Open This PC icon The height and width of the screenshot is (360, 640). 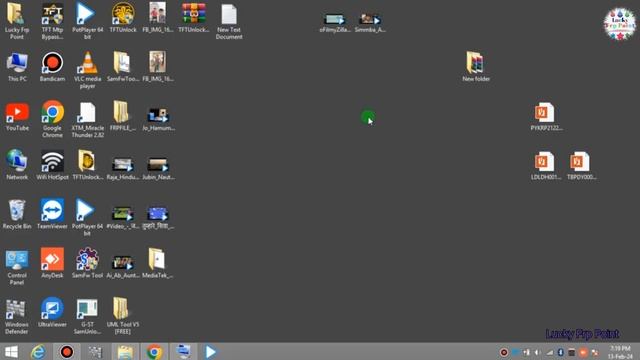[x=17, y=67]
